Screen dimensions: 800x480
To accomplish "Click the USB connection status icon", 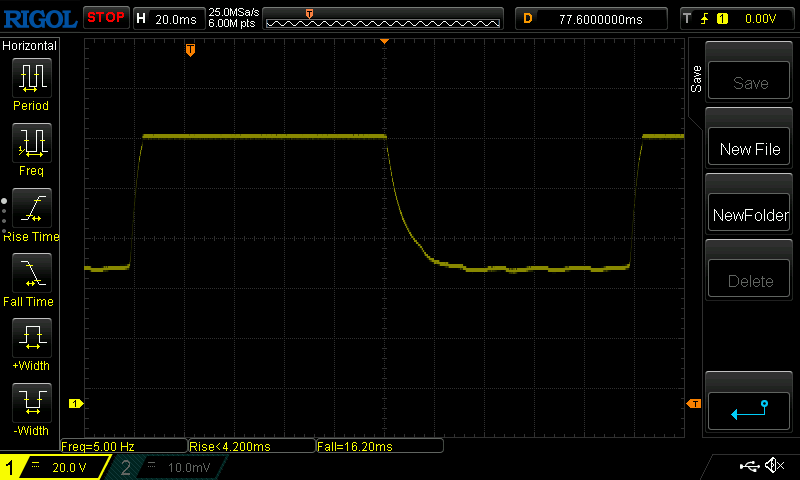I will click(748, 466).
